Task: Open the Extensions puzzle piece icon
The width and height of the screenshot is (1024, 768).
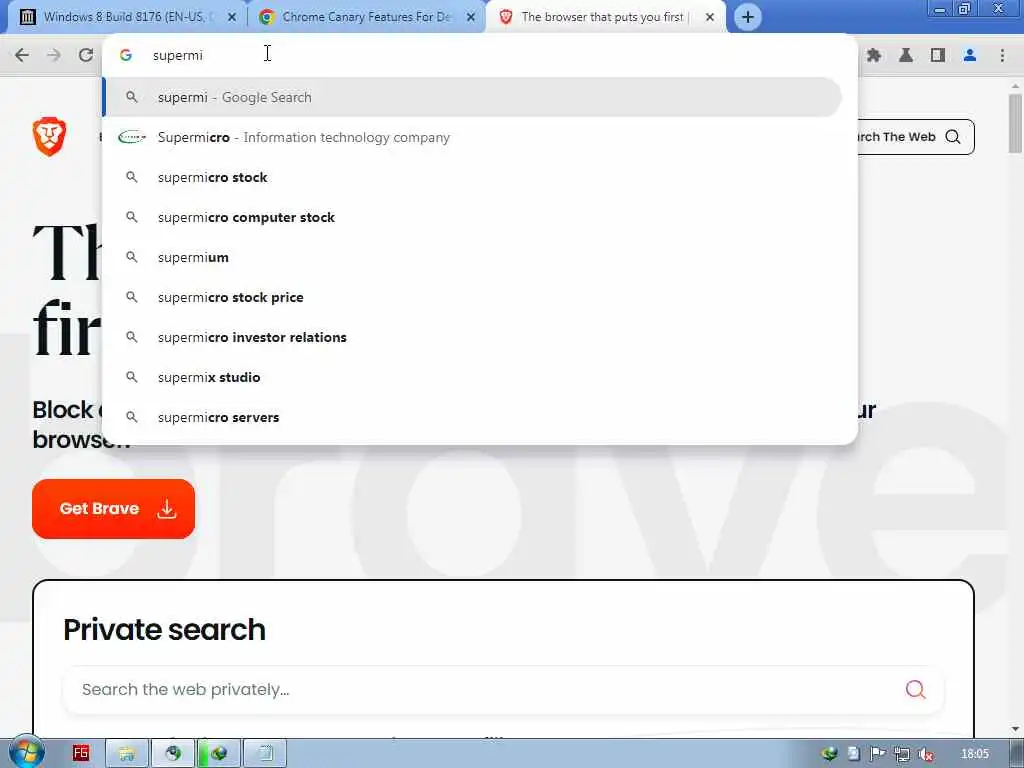Action: (874, 56)
